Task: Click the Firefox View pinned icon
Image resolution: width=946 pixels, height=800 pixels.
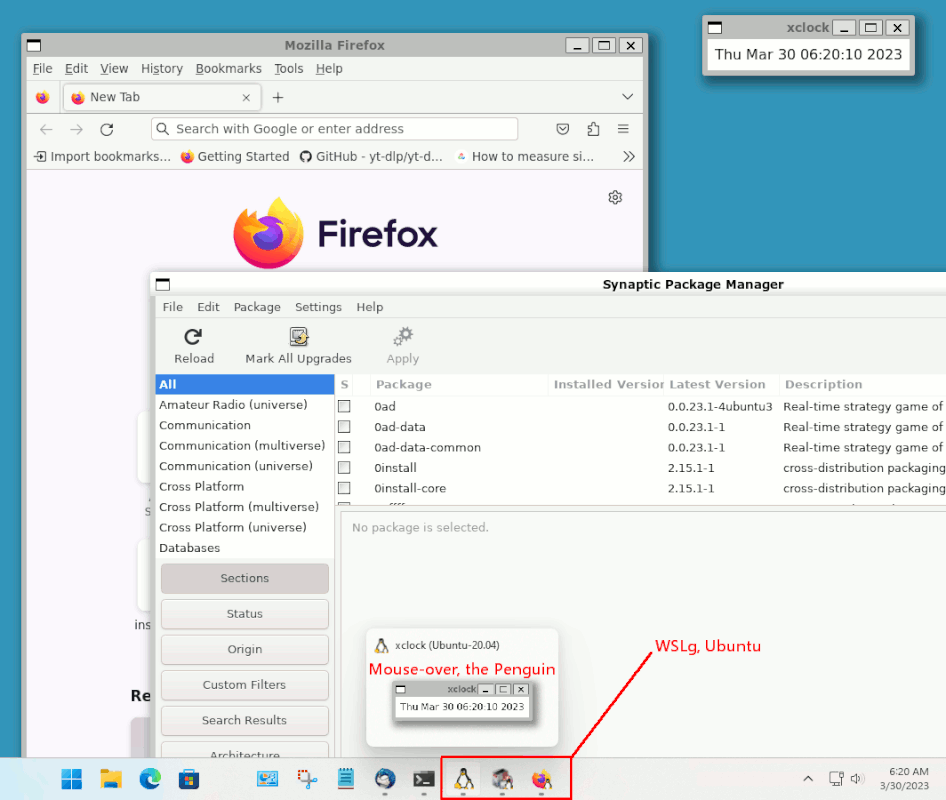Action: coord(42,97)
